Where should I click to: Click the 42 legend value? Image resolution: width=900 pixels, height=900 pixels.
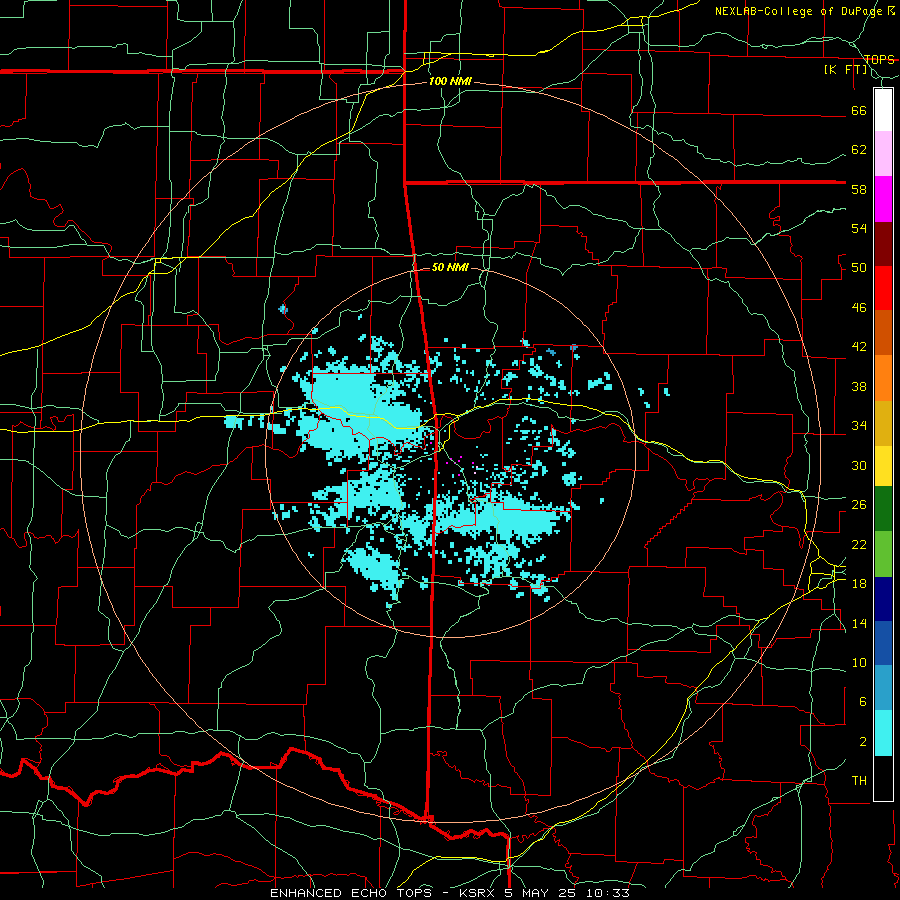click(859, 347)
